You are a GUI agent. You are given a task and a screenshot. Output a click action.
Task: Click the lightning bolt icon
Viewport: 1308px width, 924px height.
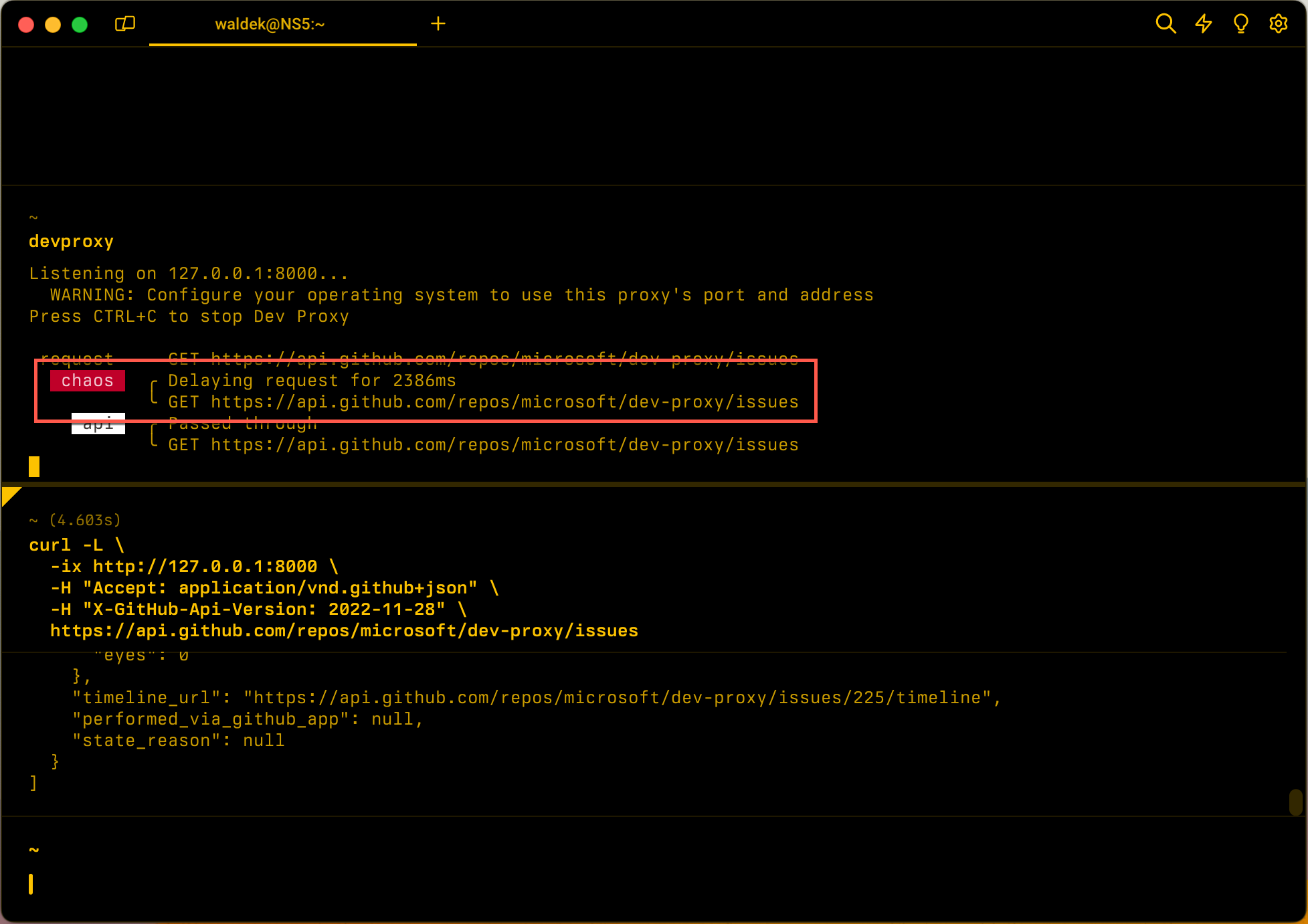click(1204, 24)
